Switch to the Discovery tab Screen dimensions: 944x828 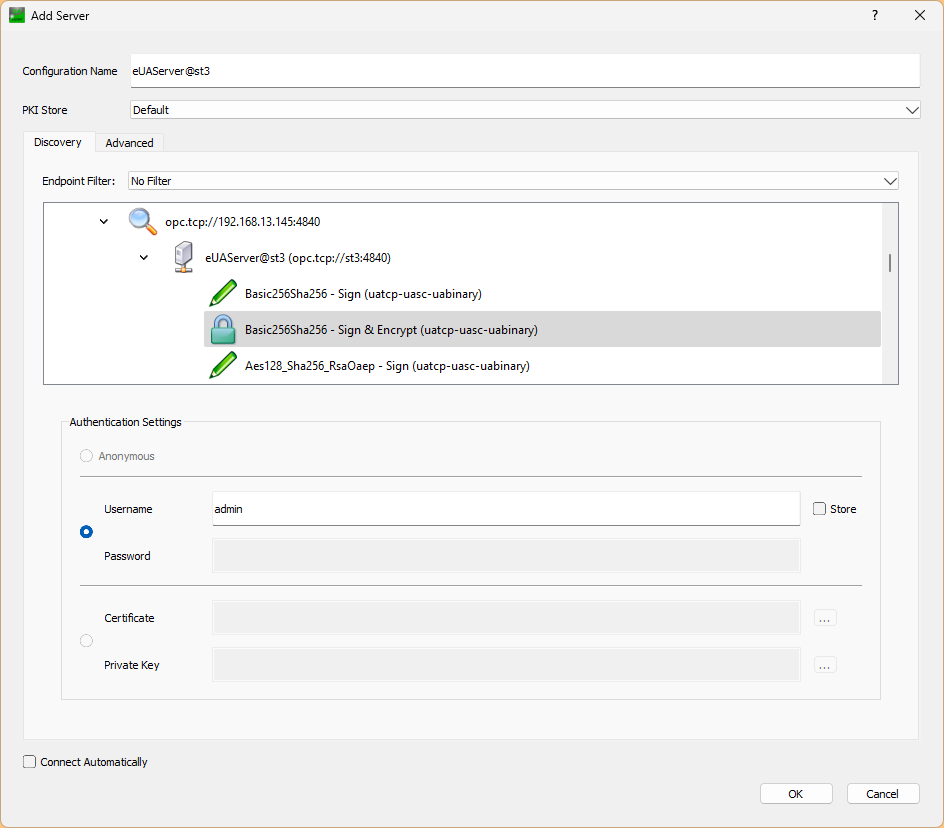pos(58,142)
